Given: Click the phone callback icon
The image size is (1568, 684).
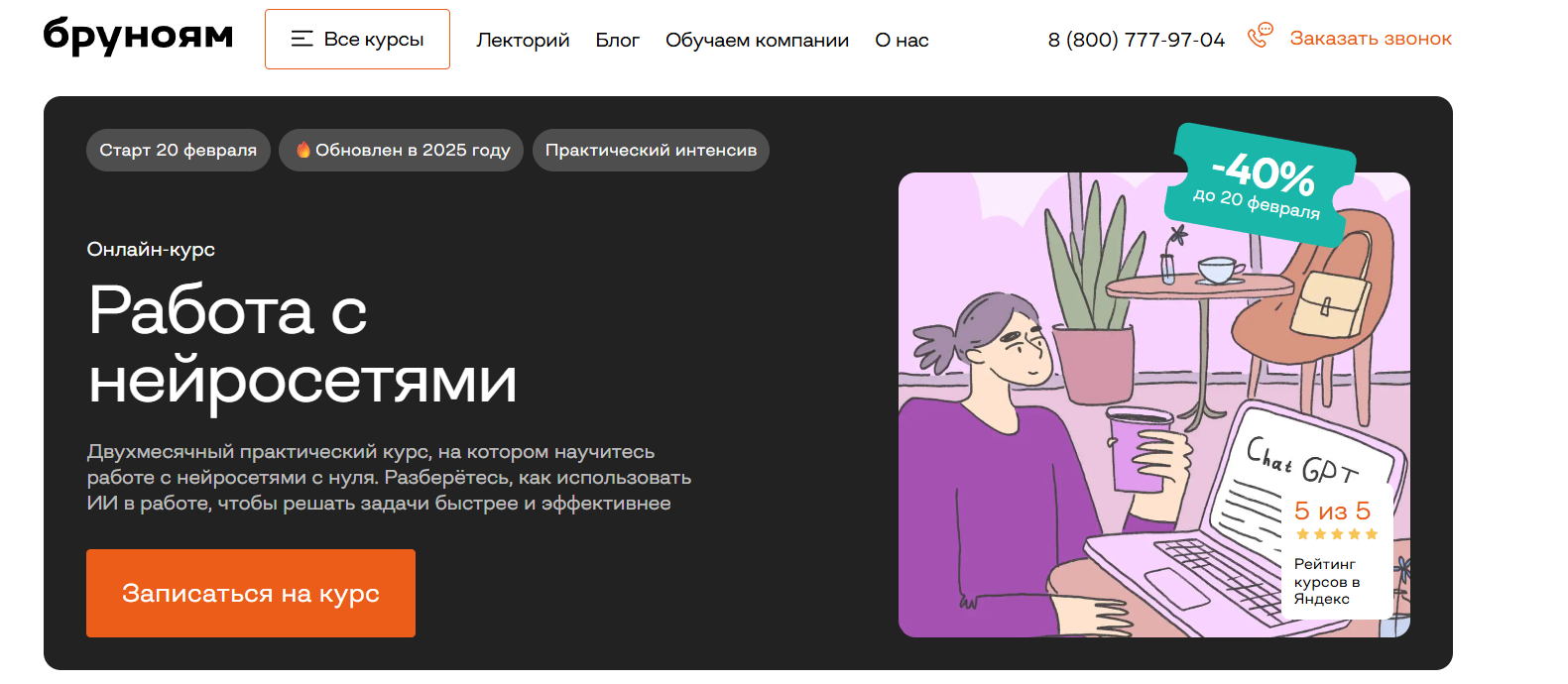Looking at the screenshot, I should [x=1260, y=36].
